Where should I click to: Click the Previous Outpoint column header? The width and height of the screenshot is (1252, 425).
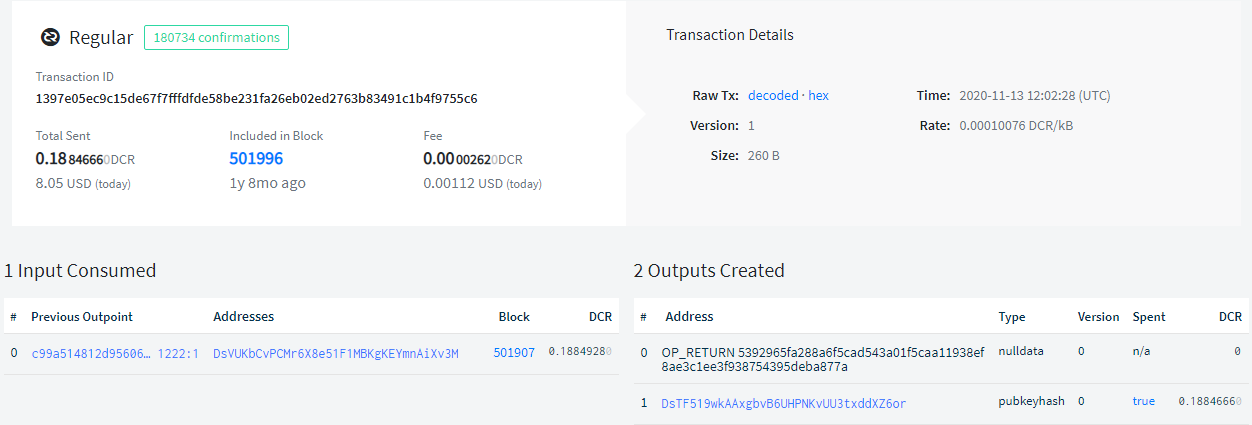pos(82,316)
